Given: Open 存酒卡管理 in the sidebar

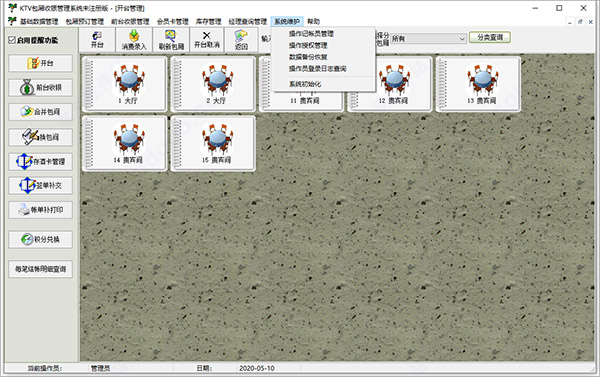Looking at the screenshot, I should pos(41,162).
